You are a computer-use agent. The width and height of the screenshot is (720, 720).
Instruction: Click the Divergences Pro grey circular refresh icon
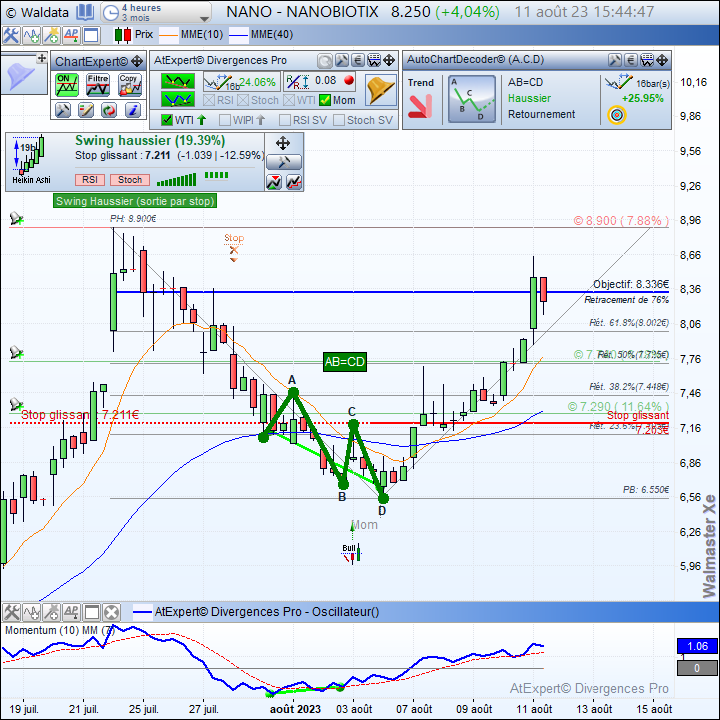click(x=325, y=61)
